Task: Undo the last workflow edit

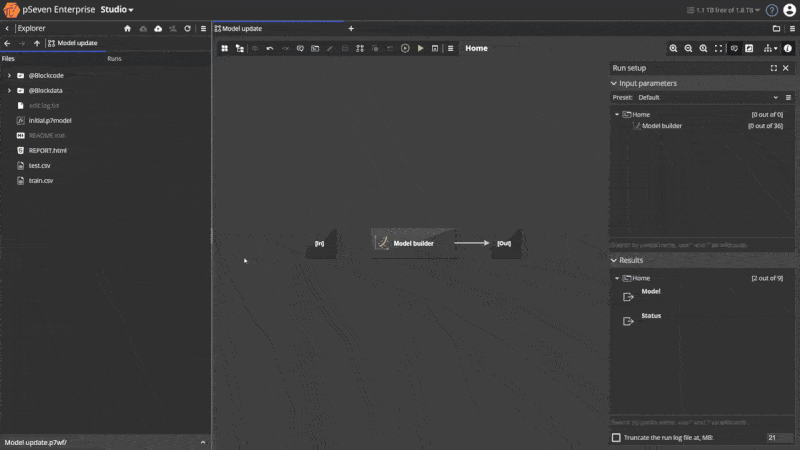Action: (x=270, y=48)
